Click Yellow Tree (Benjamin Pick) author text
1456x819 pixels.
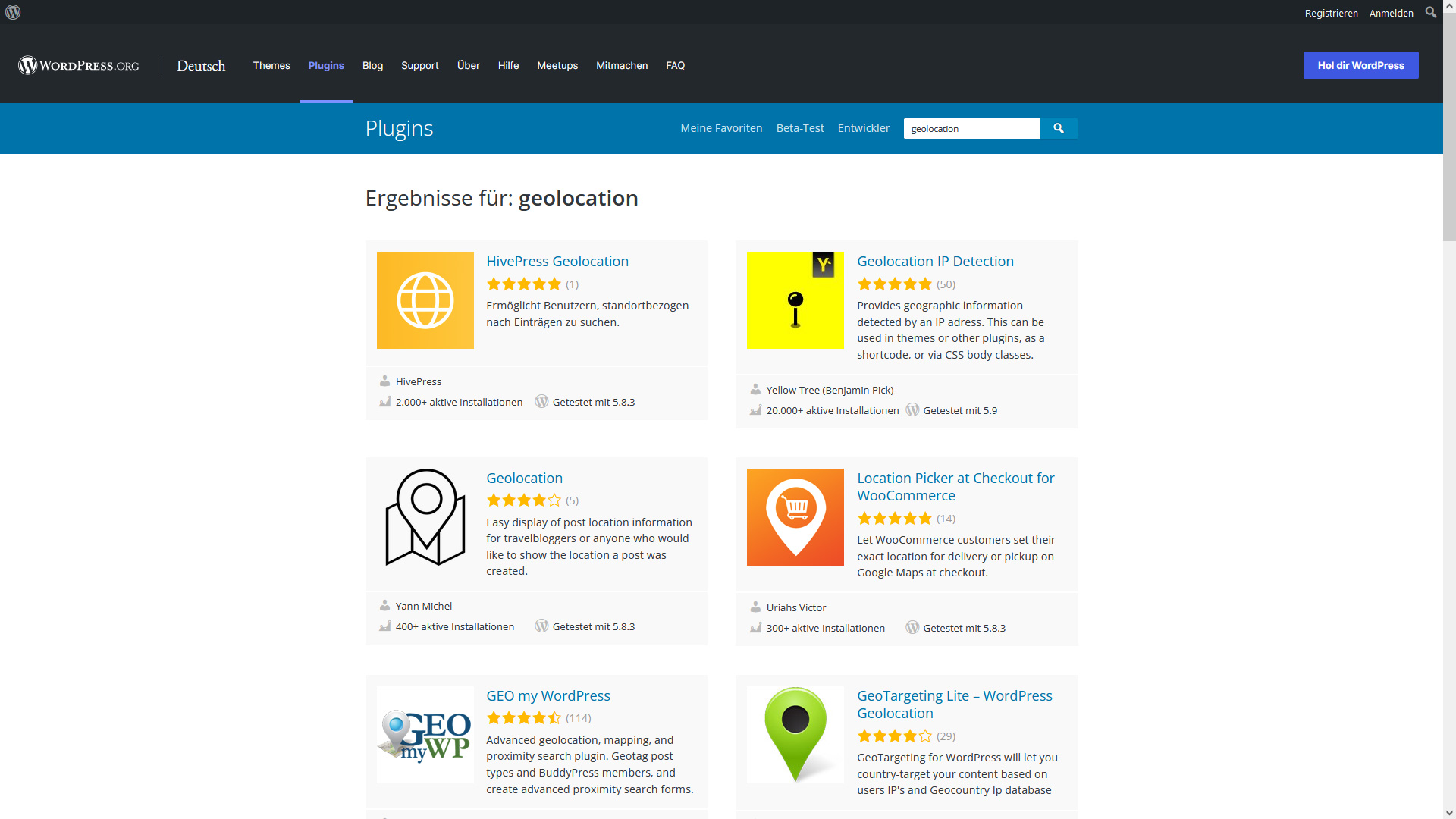830,390
